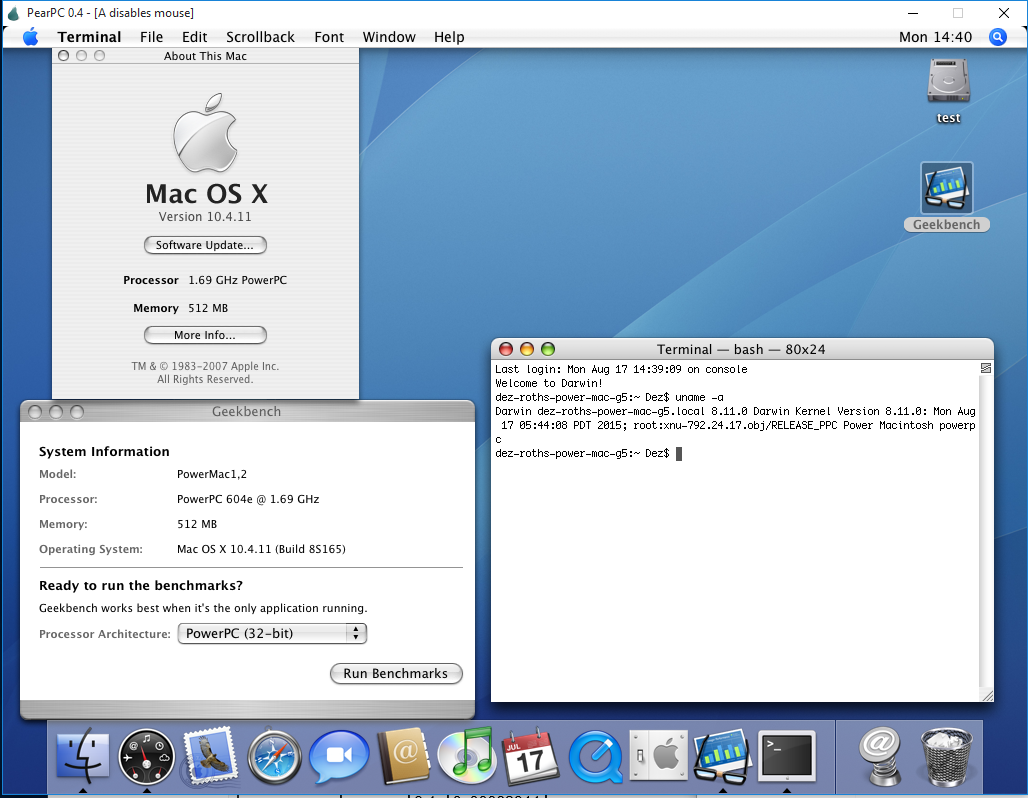This screenshot has width=1028, height=798.
Task: Open the Terminal application menu
Action: (x=89, y=37)
